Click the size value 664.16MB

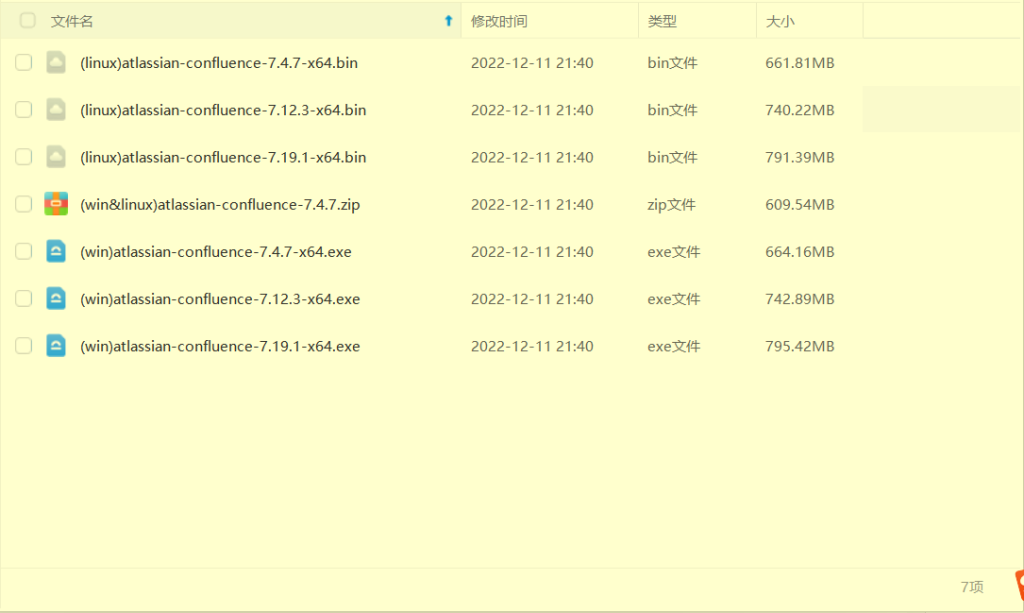pos(800,252)
